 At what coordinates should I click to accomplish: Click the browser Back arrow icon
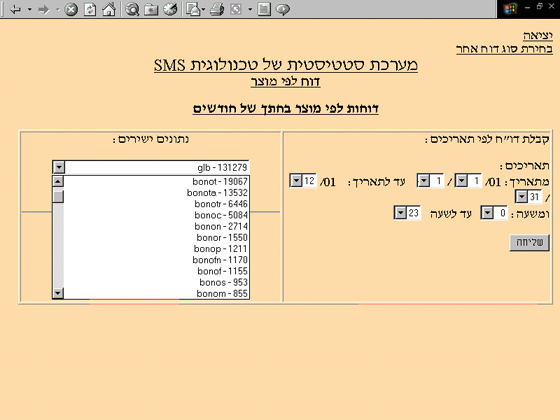pyautogui.click(x=15, y=9)
